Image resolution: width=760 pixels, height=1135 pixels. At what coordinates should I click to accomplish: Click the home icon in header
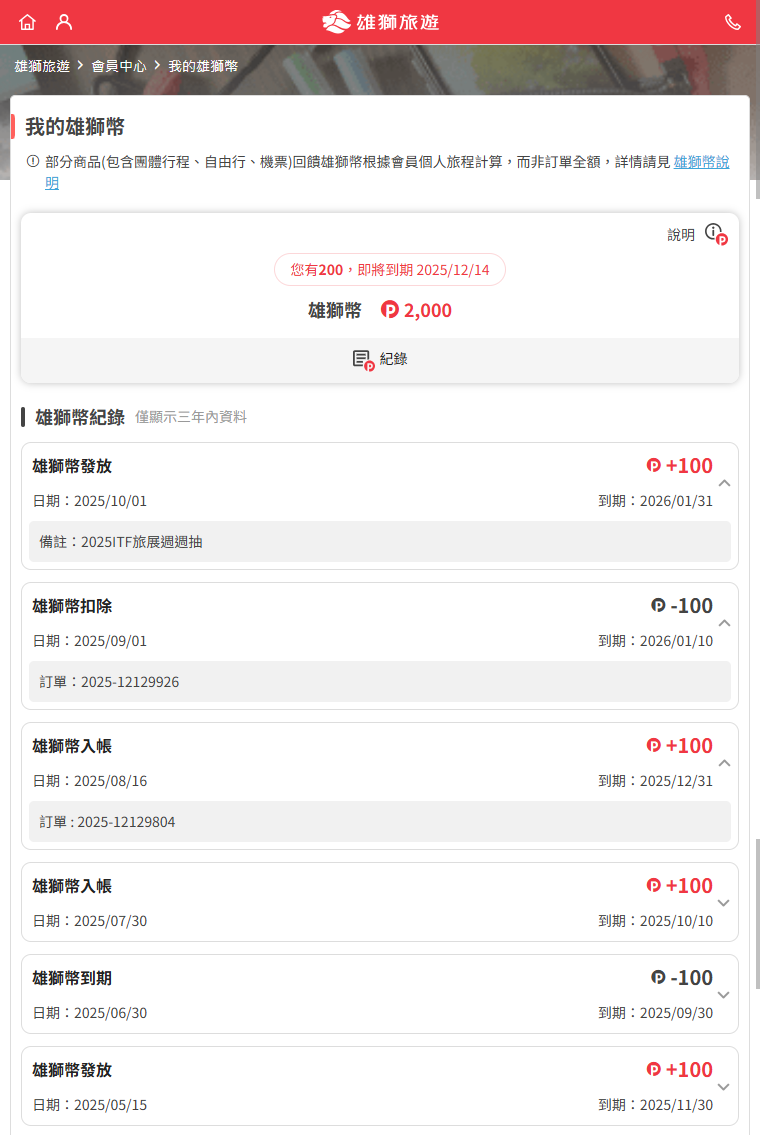27,22
